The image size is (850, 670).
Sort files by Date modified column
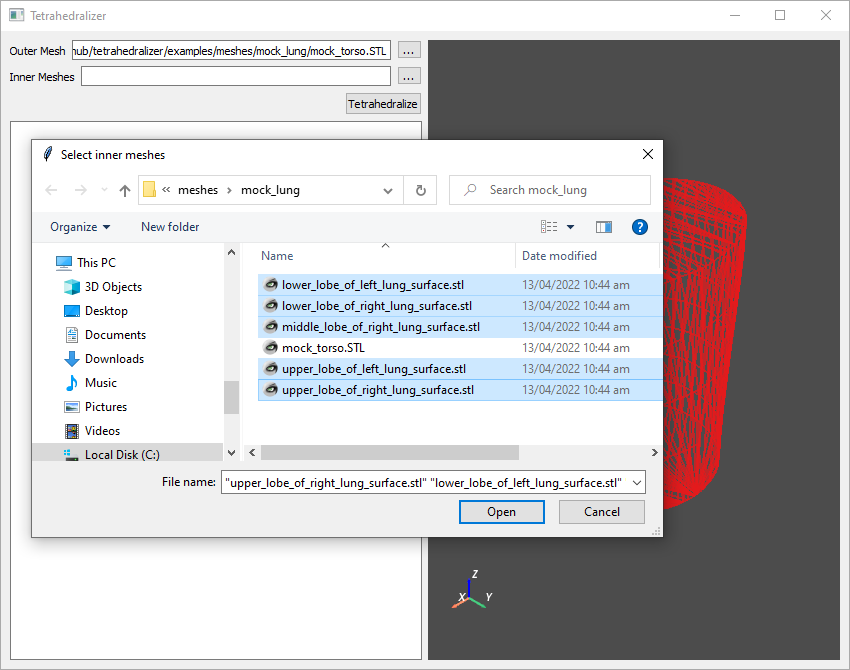point(559,256)
